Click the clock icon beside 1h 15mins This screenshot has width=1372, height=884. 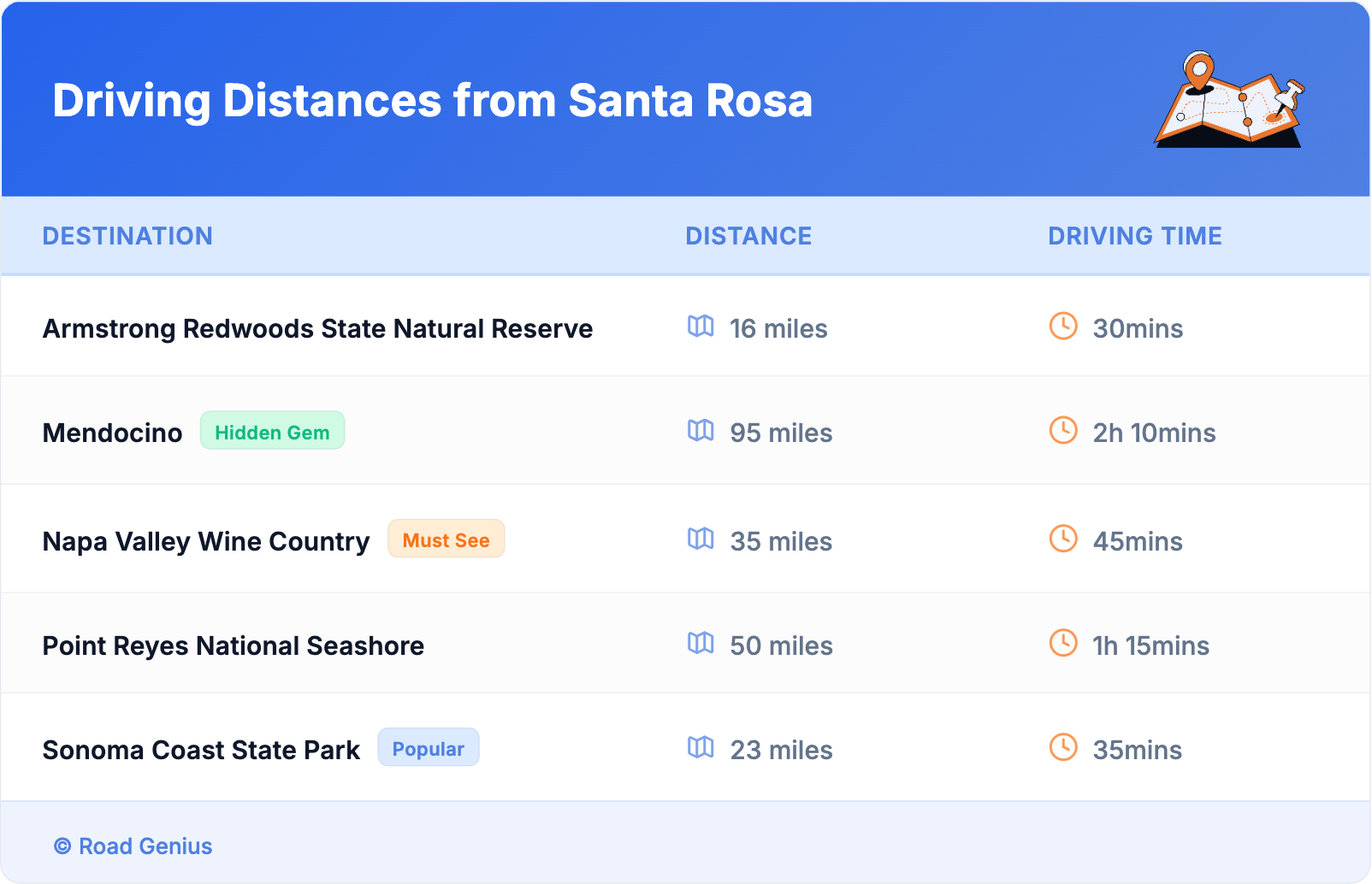pos(1063,644)
